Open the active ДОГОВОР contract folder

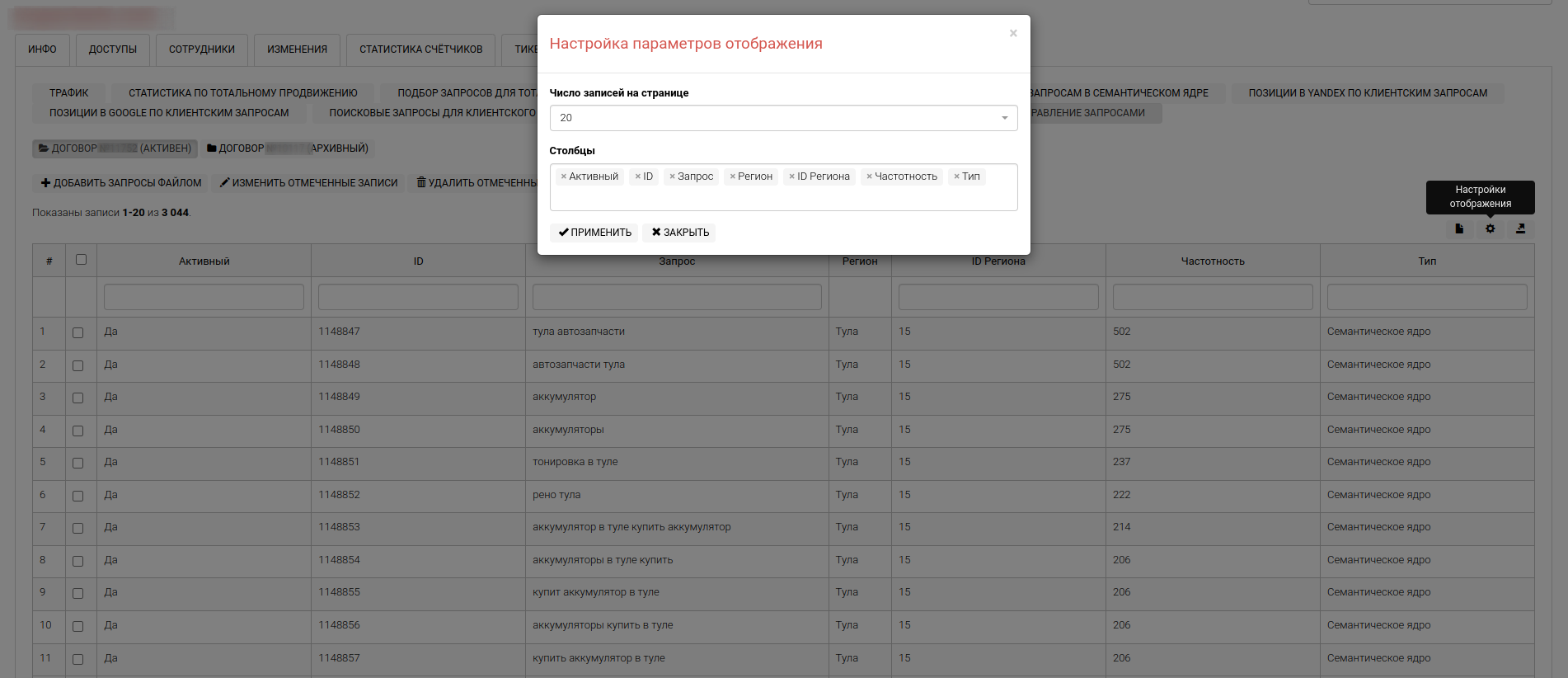pyautogui.click(x=115, y=148)
